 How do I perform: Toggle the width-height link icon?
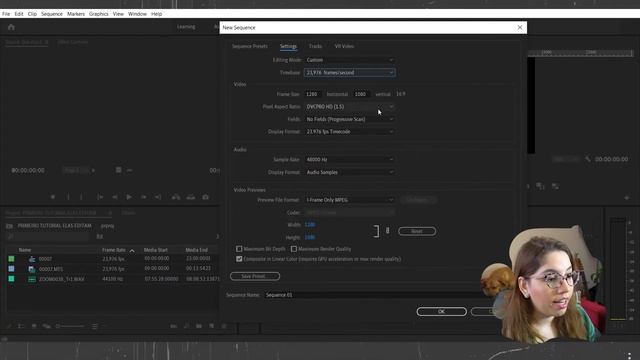click(x=387, y=231)
